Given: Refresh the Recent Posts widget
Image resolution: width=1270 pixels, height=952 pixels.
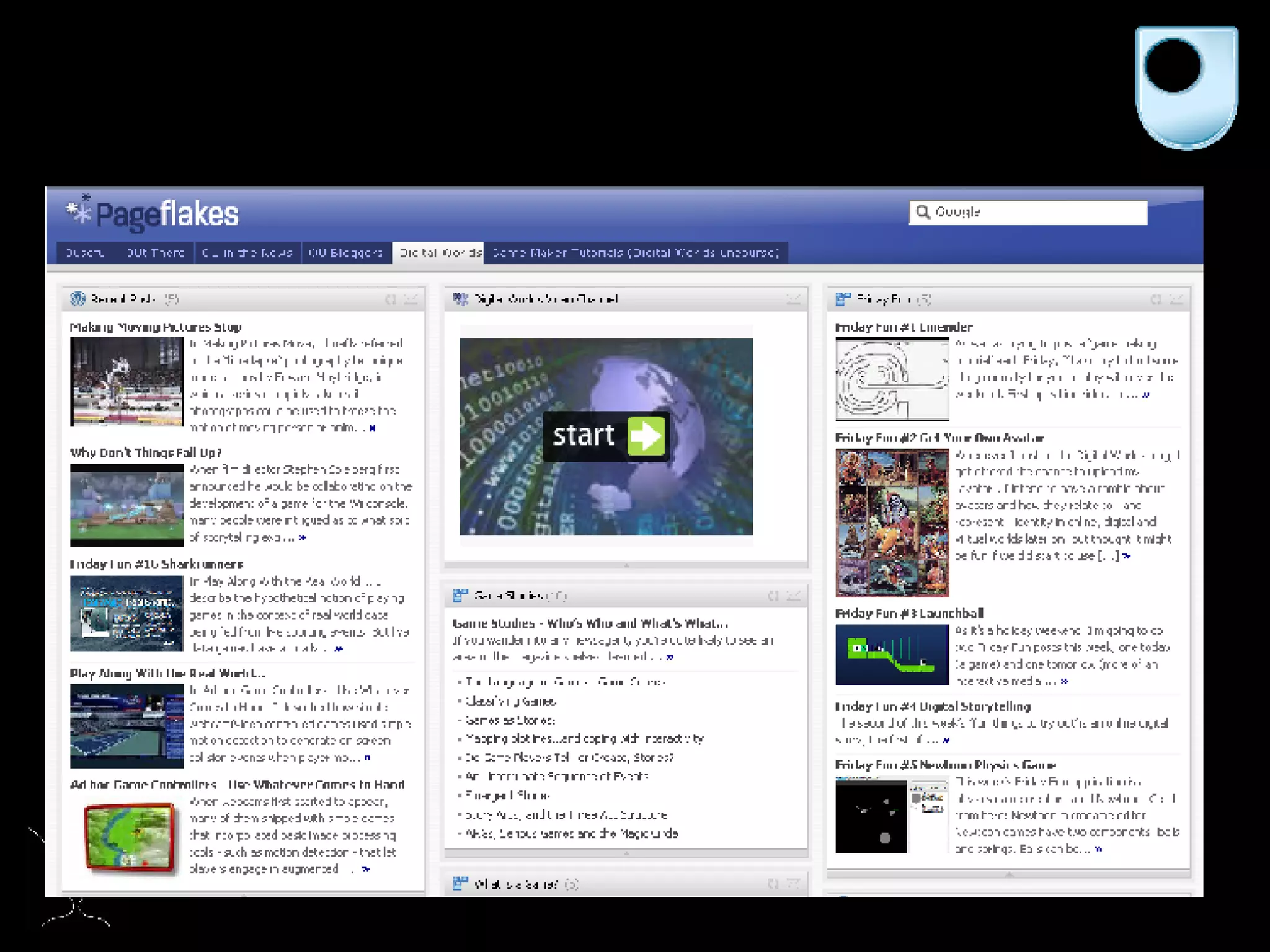Looking at the screenshot, I should [x=390, y=300].
